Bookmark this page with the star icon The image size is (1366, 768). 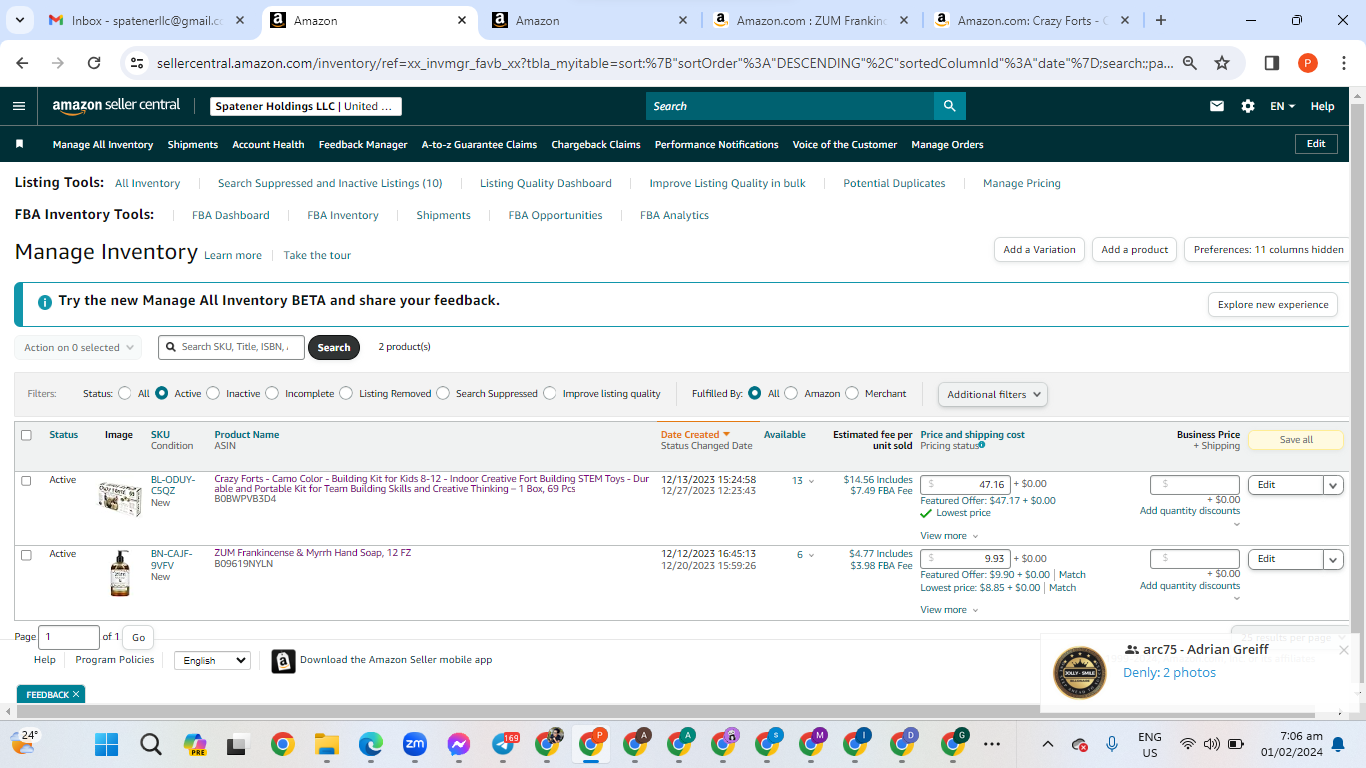click(x=1222, y=63)
